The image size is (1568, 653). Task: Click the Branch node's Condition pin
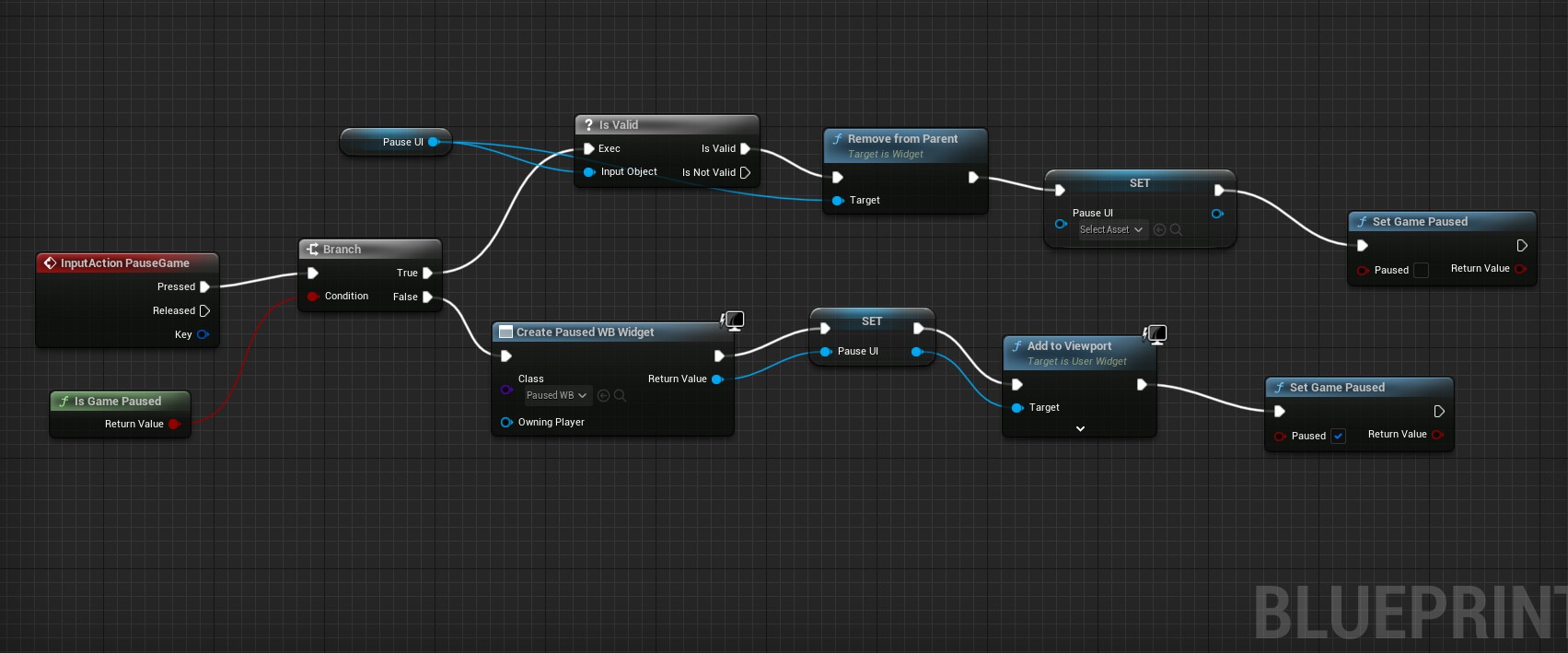(x=313, y=297)
